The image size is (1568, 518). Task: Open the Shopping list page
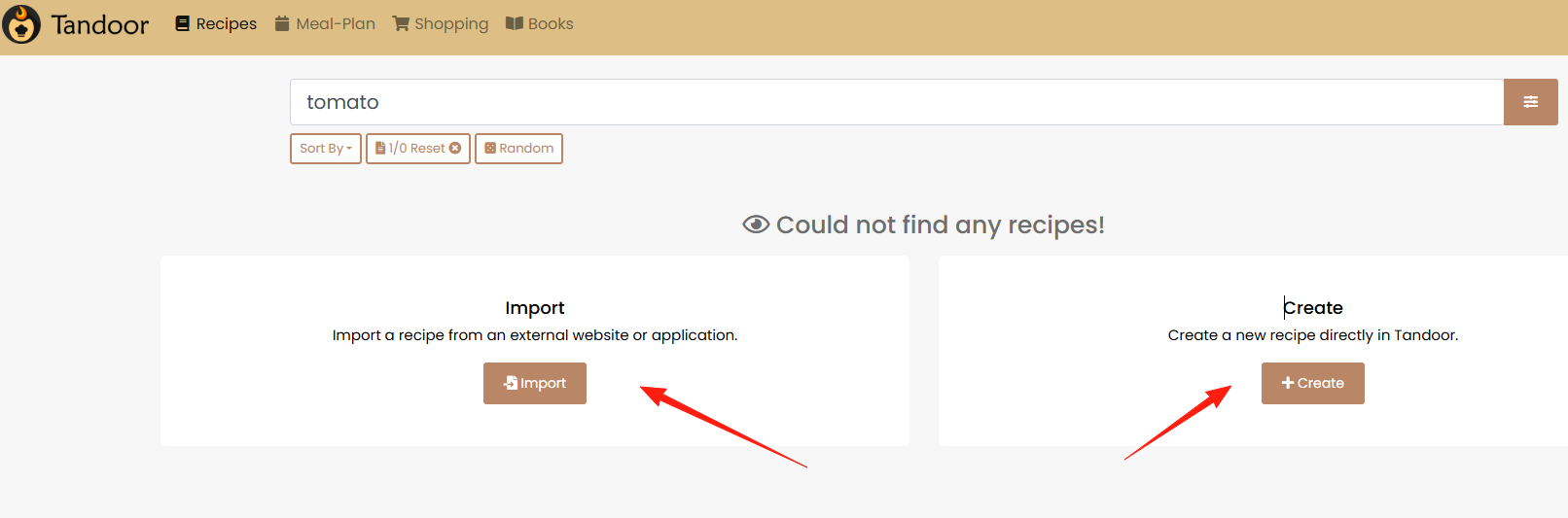(x=441, y=23)
